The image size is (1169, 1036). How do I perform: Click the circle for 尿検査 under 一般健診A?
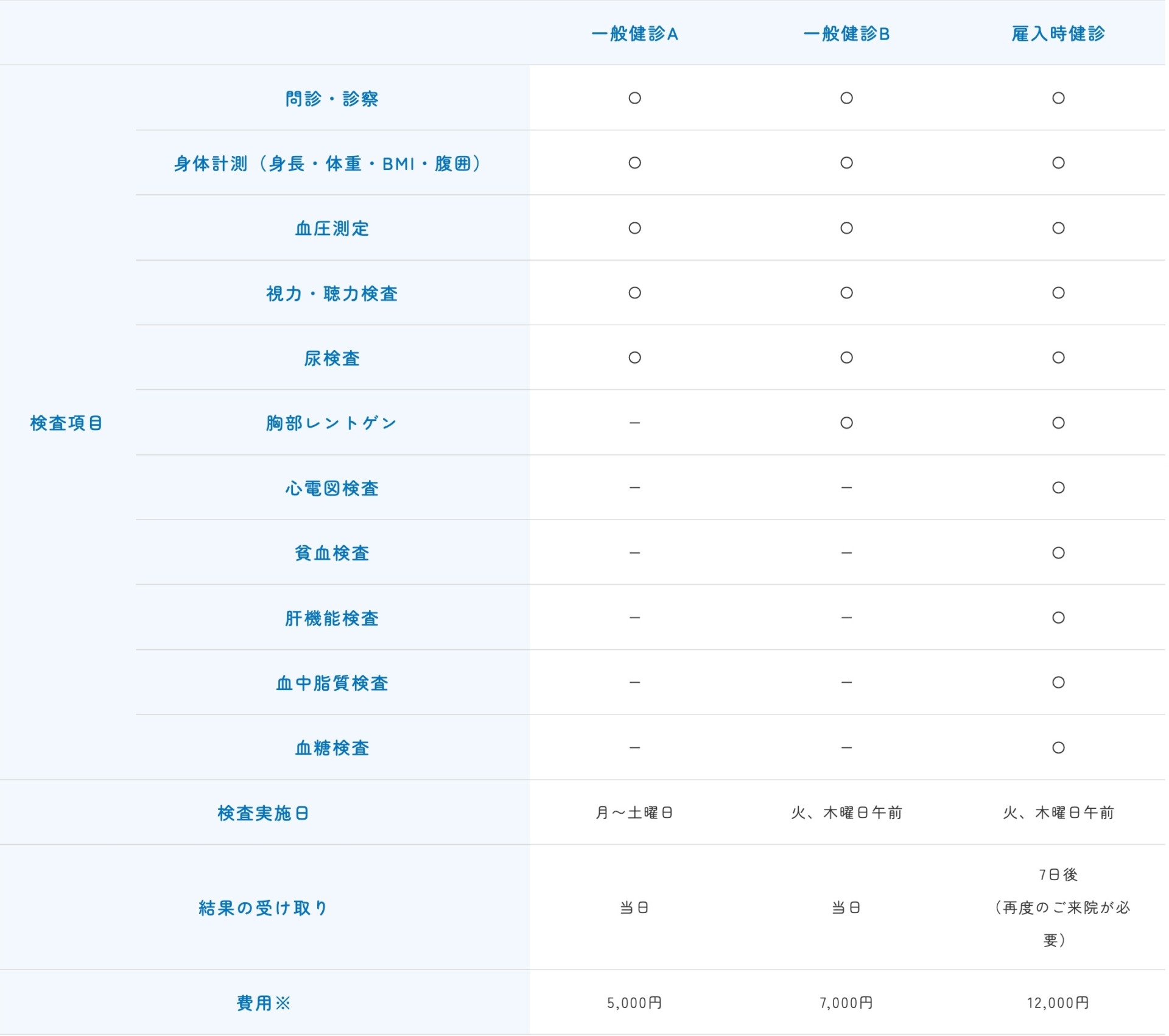pos(634,358)
